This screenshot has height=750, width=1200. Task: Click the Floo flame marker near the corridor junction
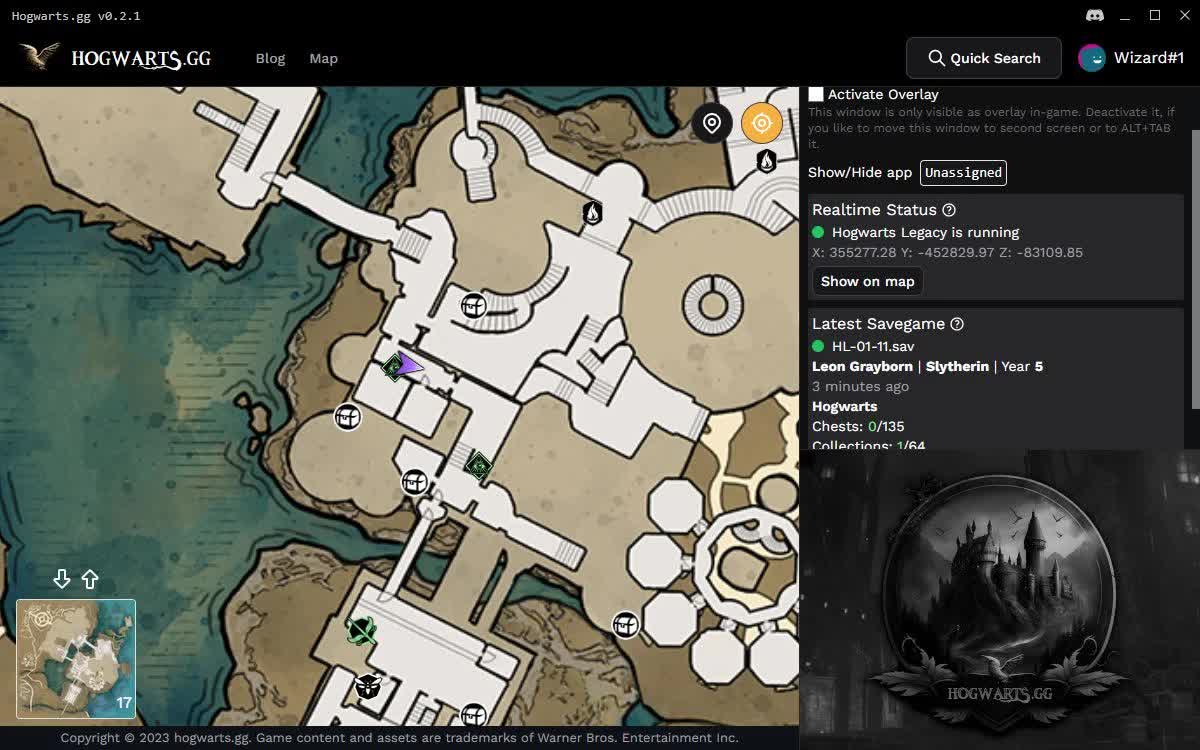pos(593,212)
